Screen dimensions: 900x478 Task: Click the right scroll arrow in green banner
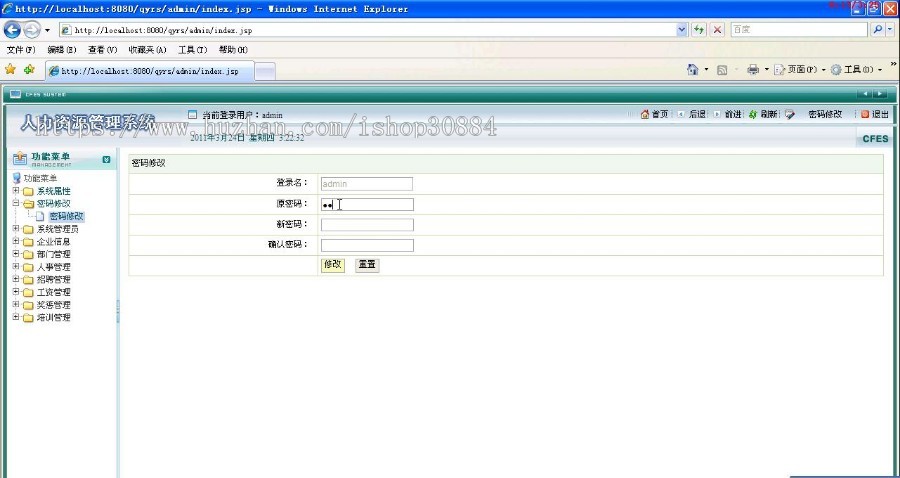pos(879,94)
